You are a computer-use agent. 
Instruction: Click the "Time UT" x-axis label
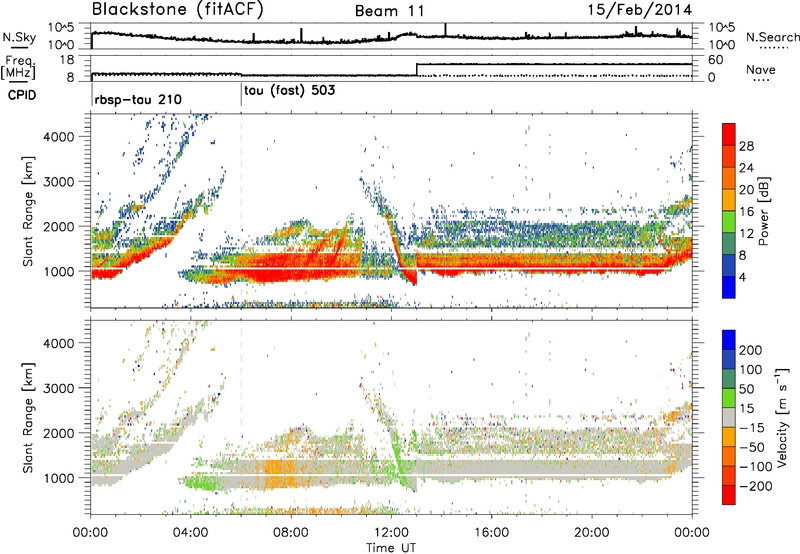[x=391, y=548]
